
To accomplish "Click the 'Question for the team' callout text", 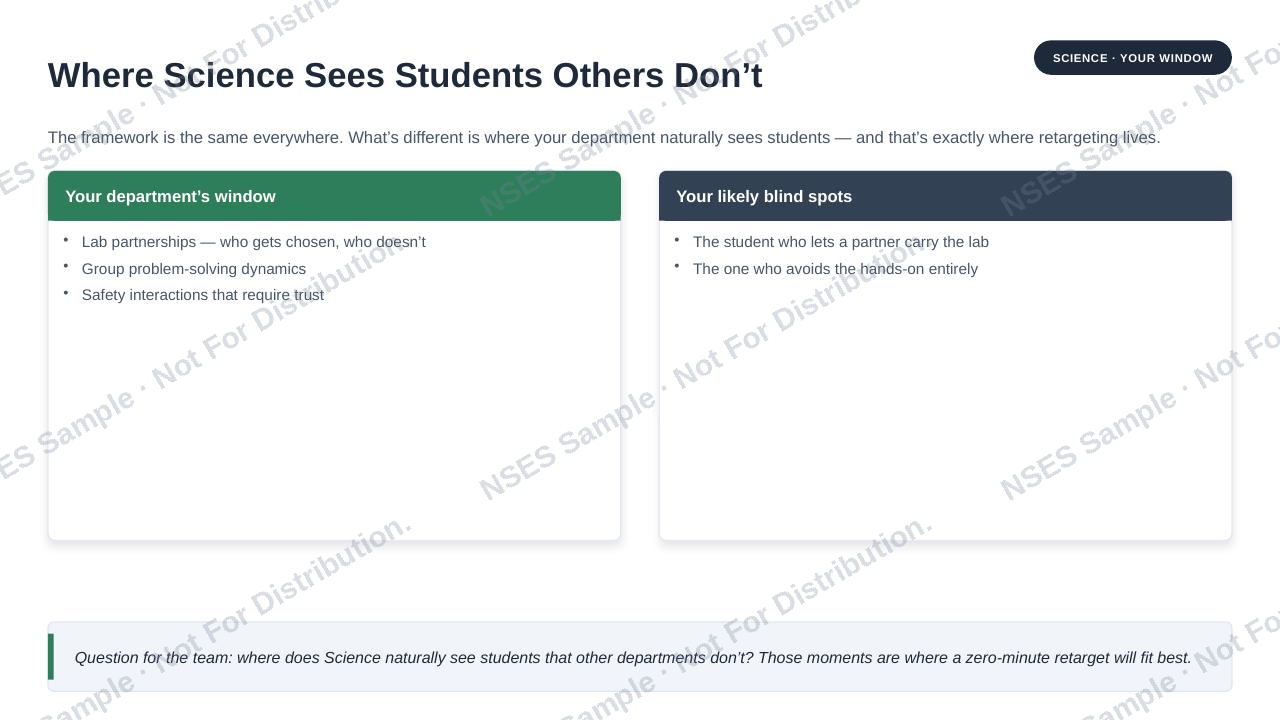I will click(633, 658).
